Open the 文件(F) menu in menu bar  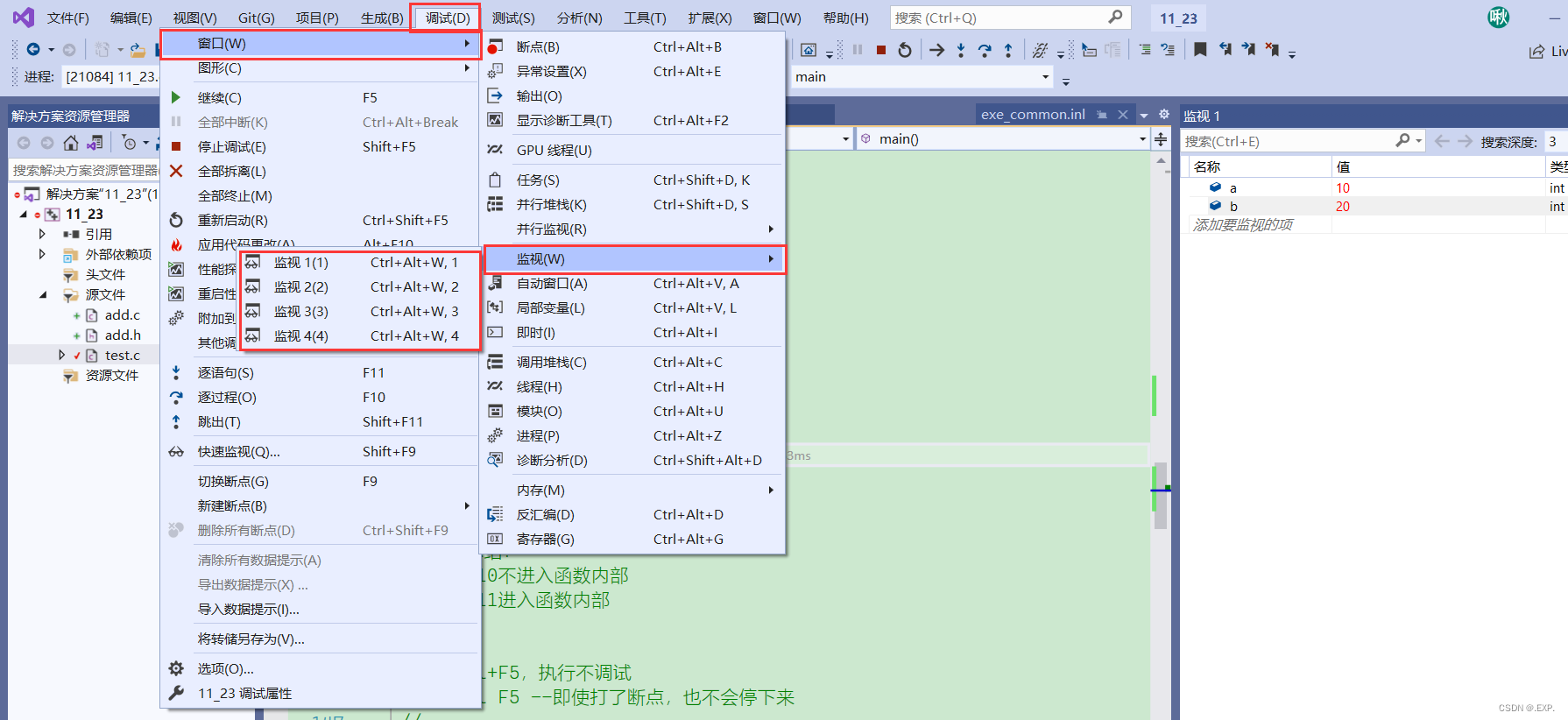coord(68,18)
